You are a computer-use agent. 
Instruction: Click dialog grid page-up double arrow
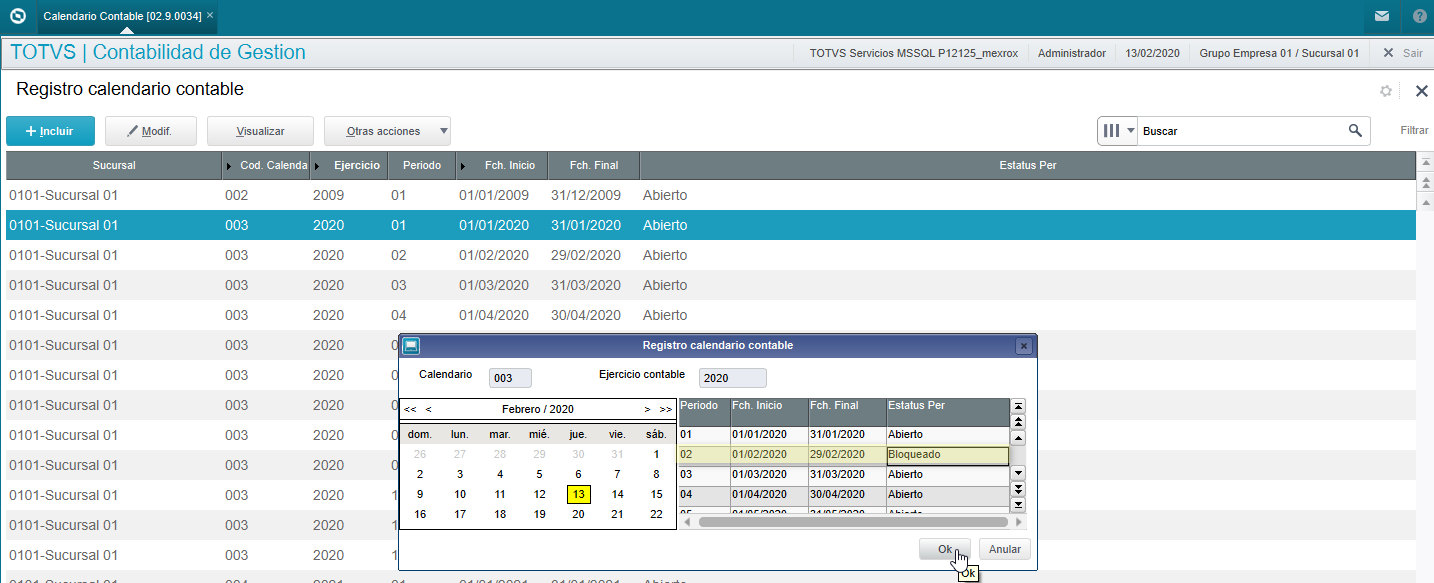pos(1019,422)
